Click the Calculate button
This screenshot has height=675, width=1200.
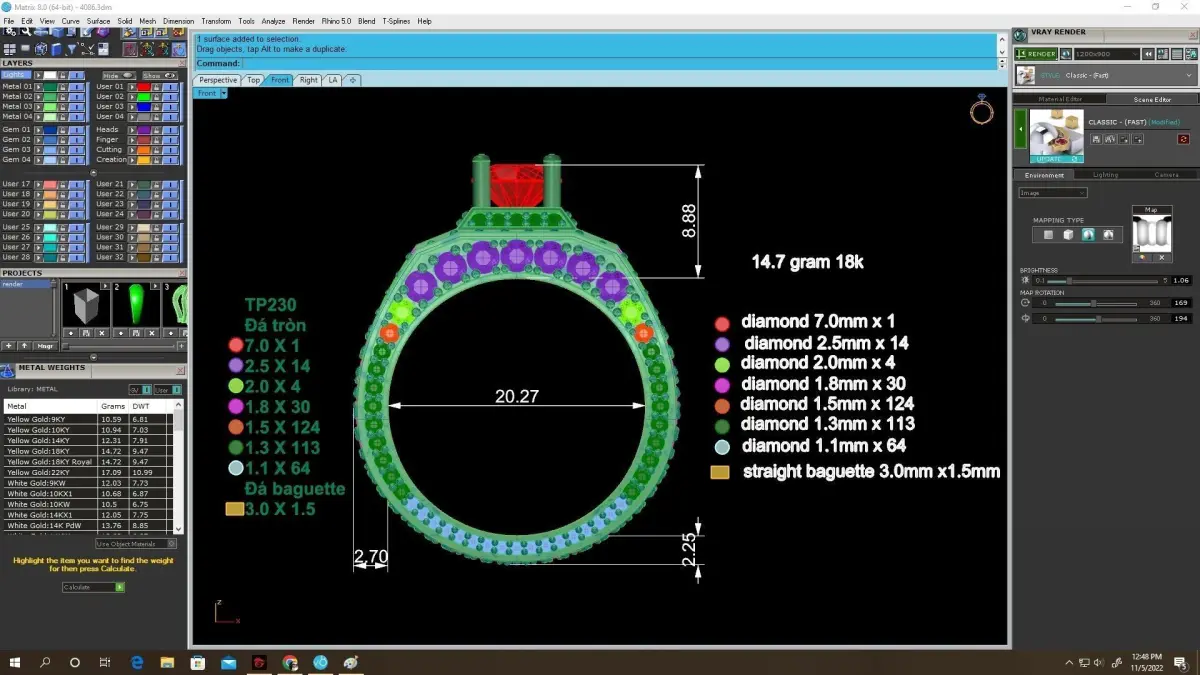93,587
